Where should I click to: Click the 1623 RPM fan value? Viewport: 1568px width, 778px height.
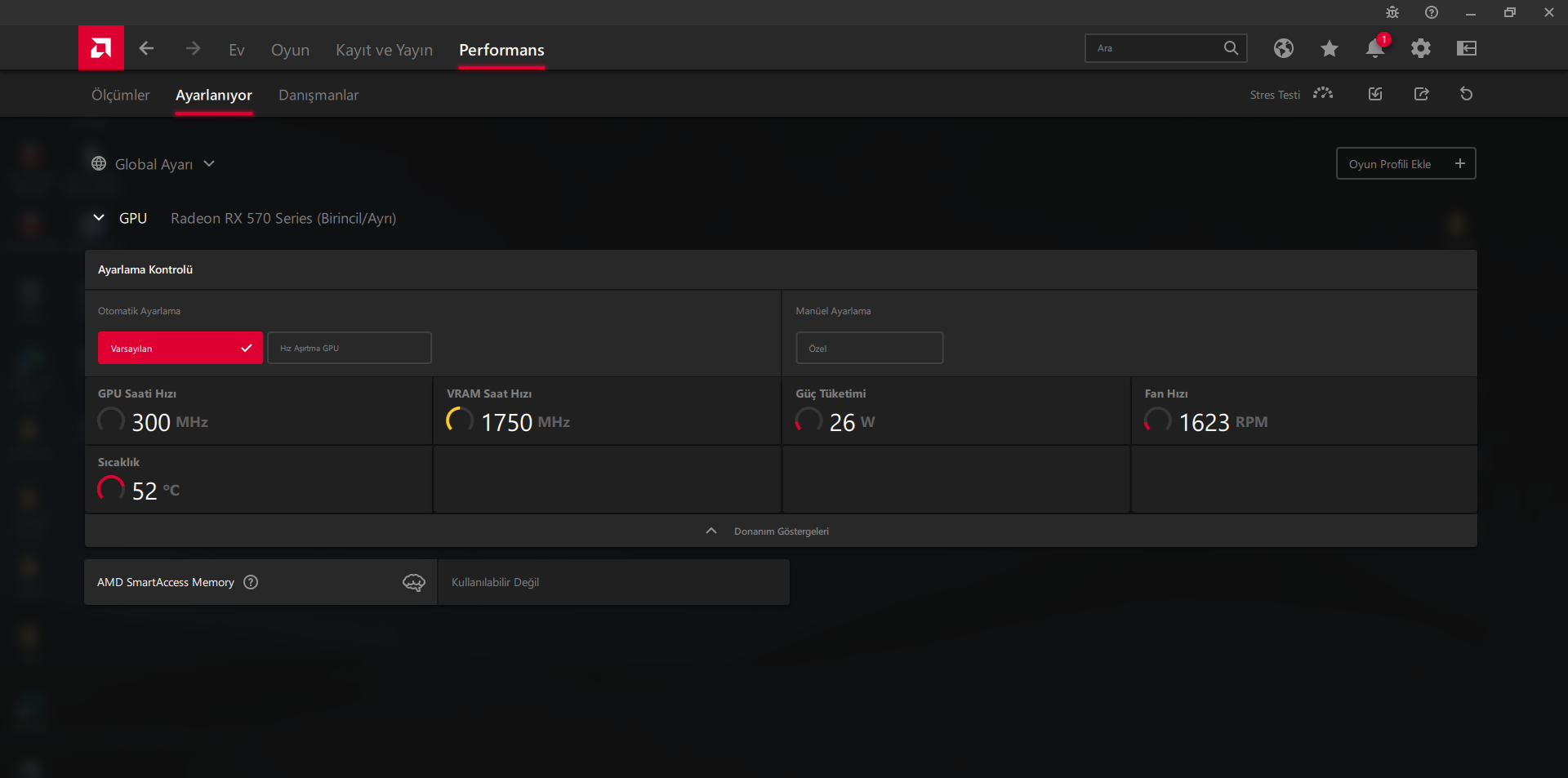tap(1223, 422)
